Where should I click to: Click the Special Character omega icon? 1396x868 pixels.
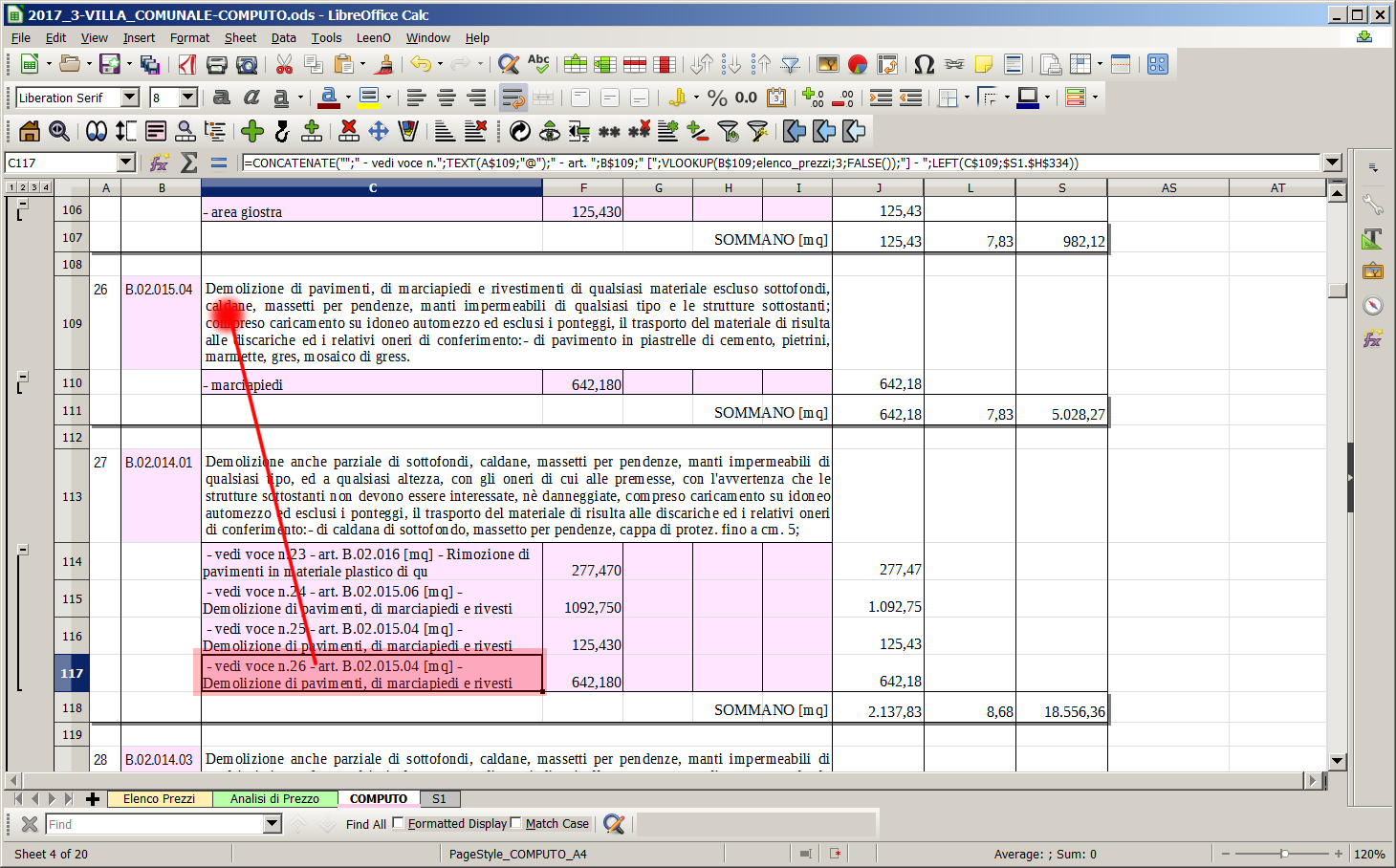point(924,64)
